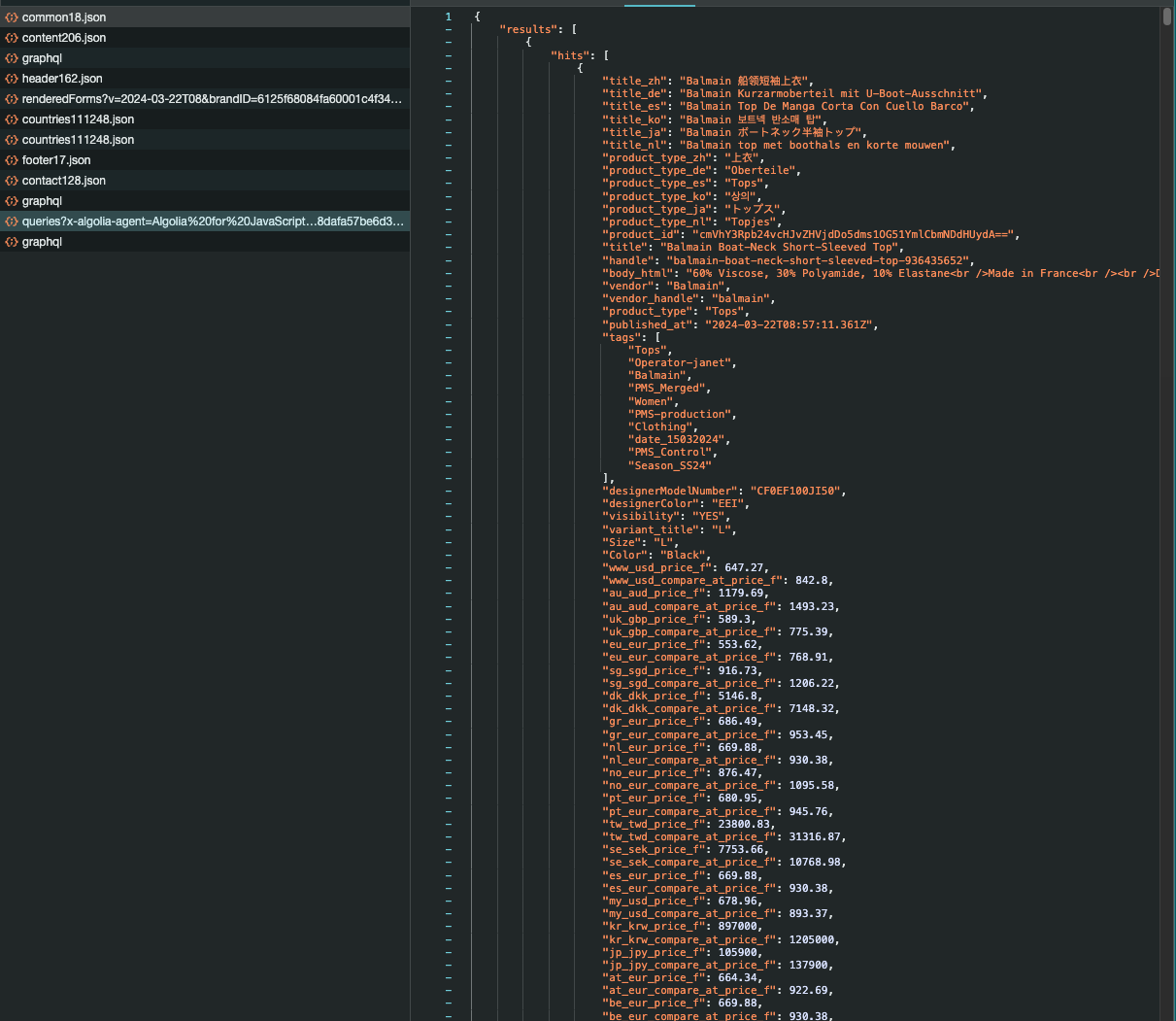The image size is (1176, 1021).
Task: Click the "au_aud_compare_at_price_f" 1493.23 line
Action: 721,606
